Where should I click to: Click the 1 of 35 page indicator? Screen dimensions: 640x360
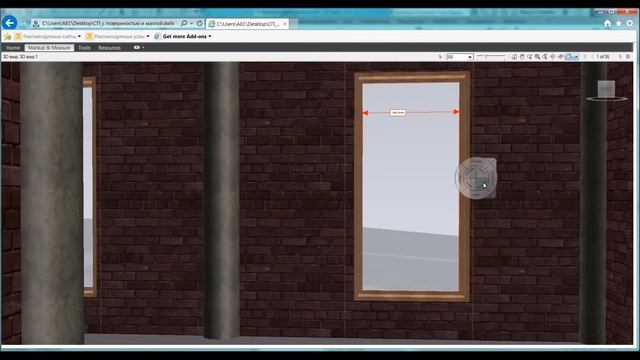click(602, 57)
